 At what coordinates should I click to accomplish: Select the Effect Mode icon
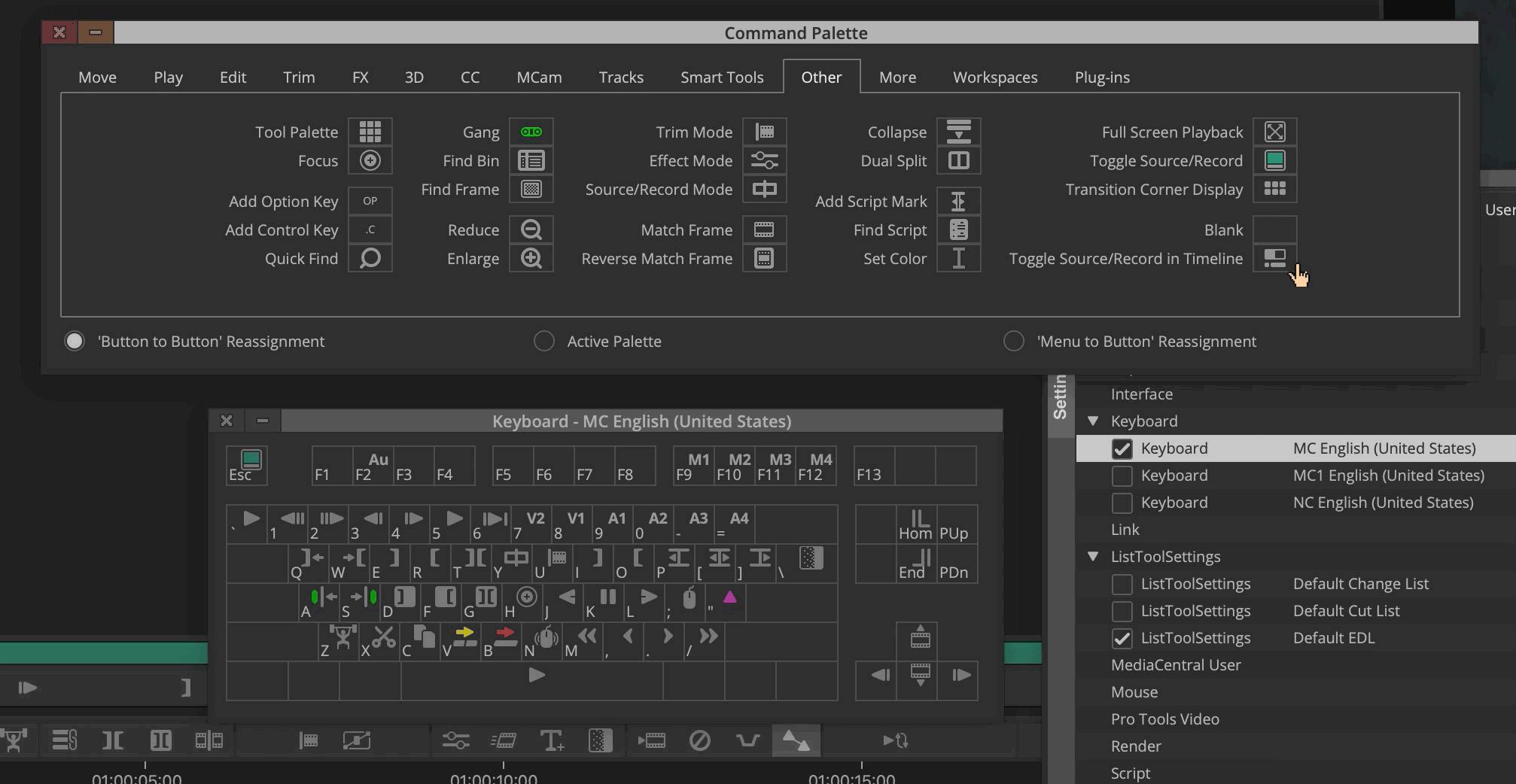pos(764,160)
